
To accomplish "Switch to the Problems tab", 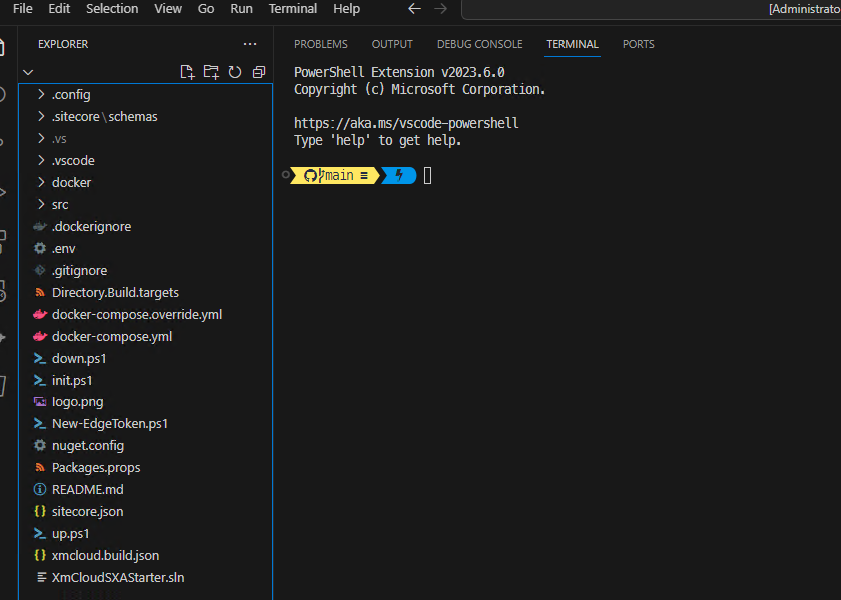I will pos(321,44).
